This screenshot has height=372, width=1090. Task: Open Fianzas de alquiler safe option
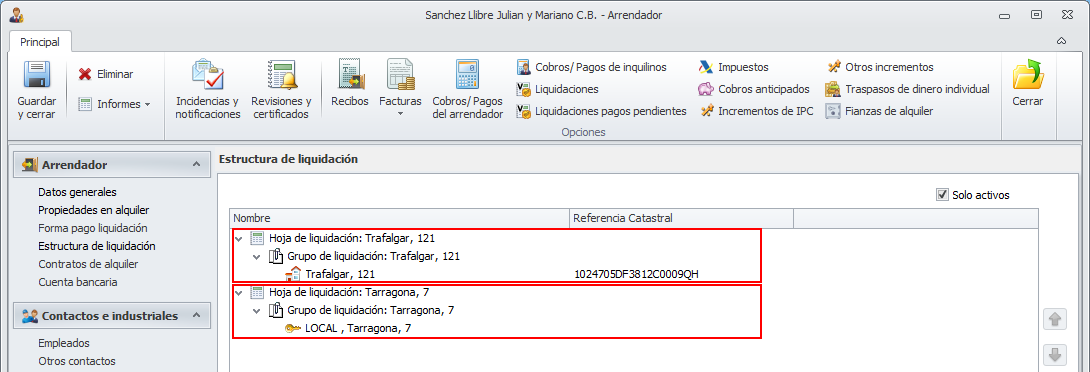coord(879,111)
